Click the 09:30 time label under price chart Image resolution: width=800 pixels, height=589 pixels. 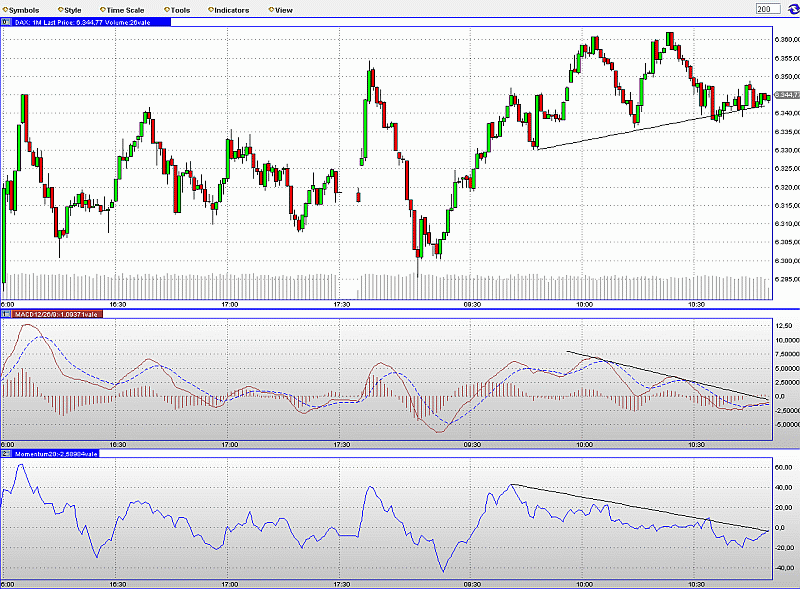click(x=472, y=304)
